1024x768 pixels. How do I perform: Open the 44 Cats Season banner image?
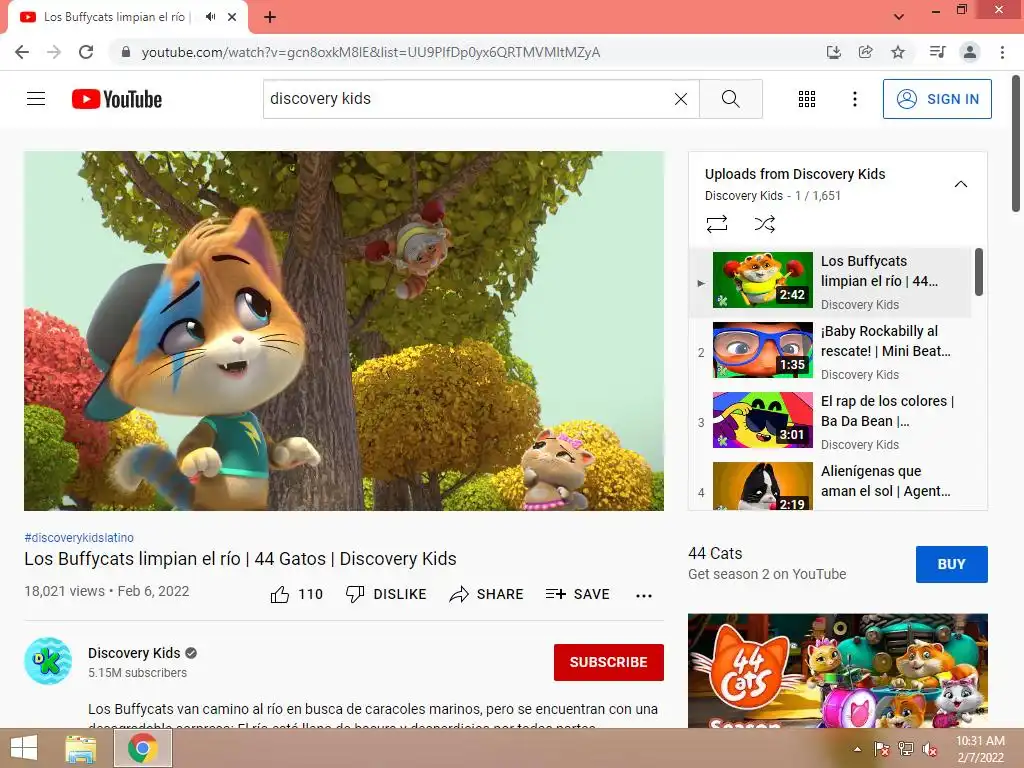pyautogui.click(x=837, y=671)
